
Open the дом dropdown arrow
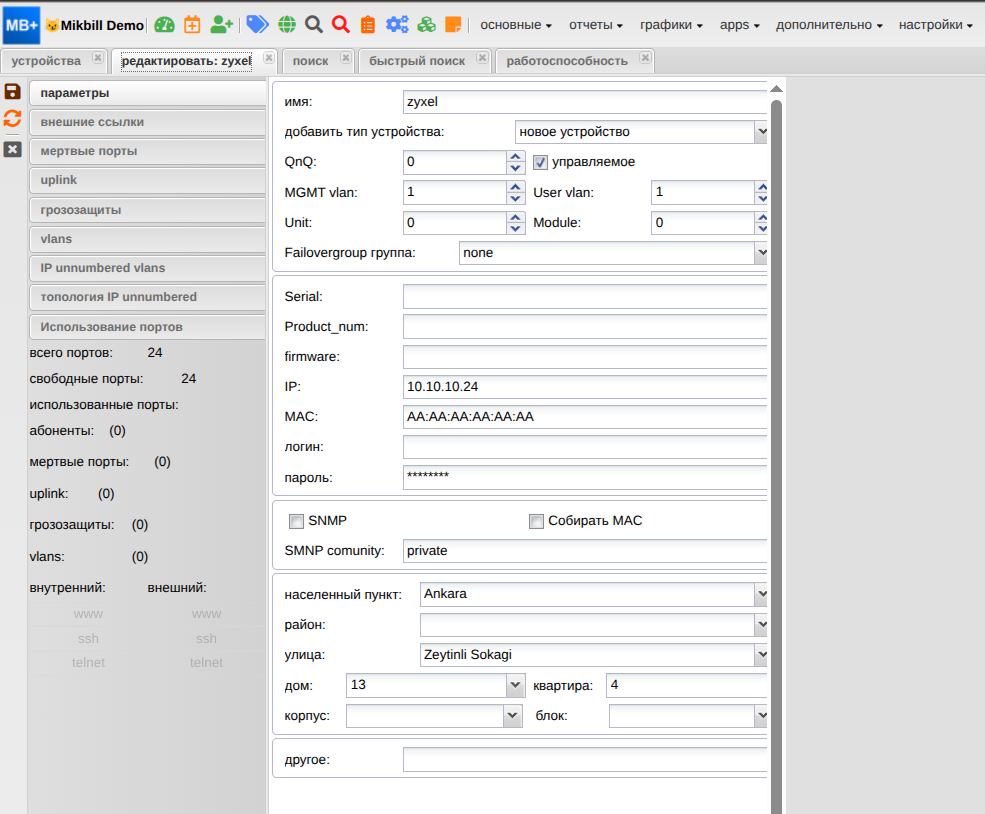coord(514,685)
